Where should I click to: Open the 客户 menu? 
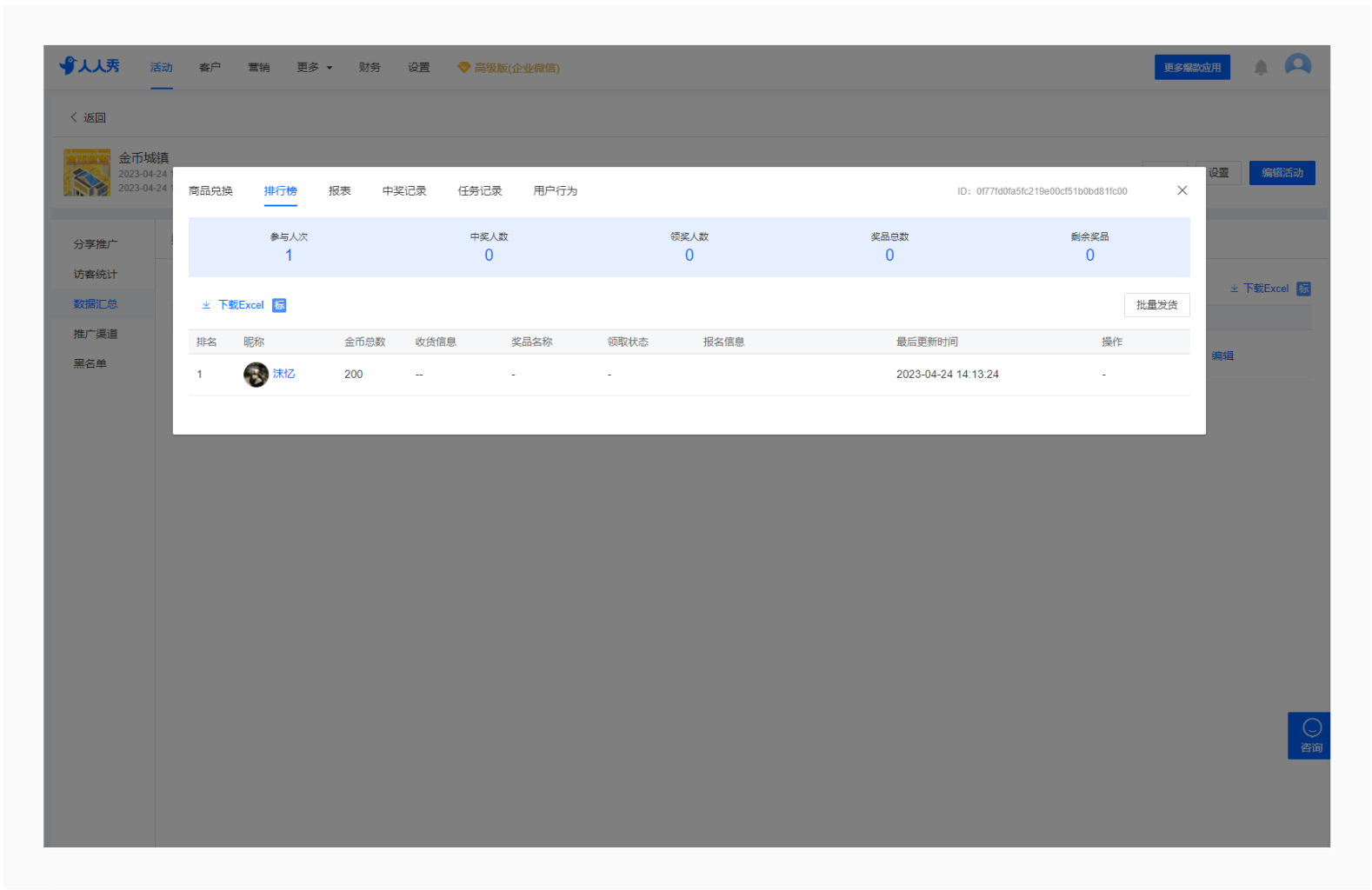click(210, 67)
